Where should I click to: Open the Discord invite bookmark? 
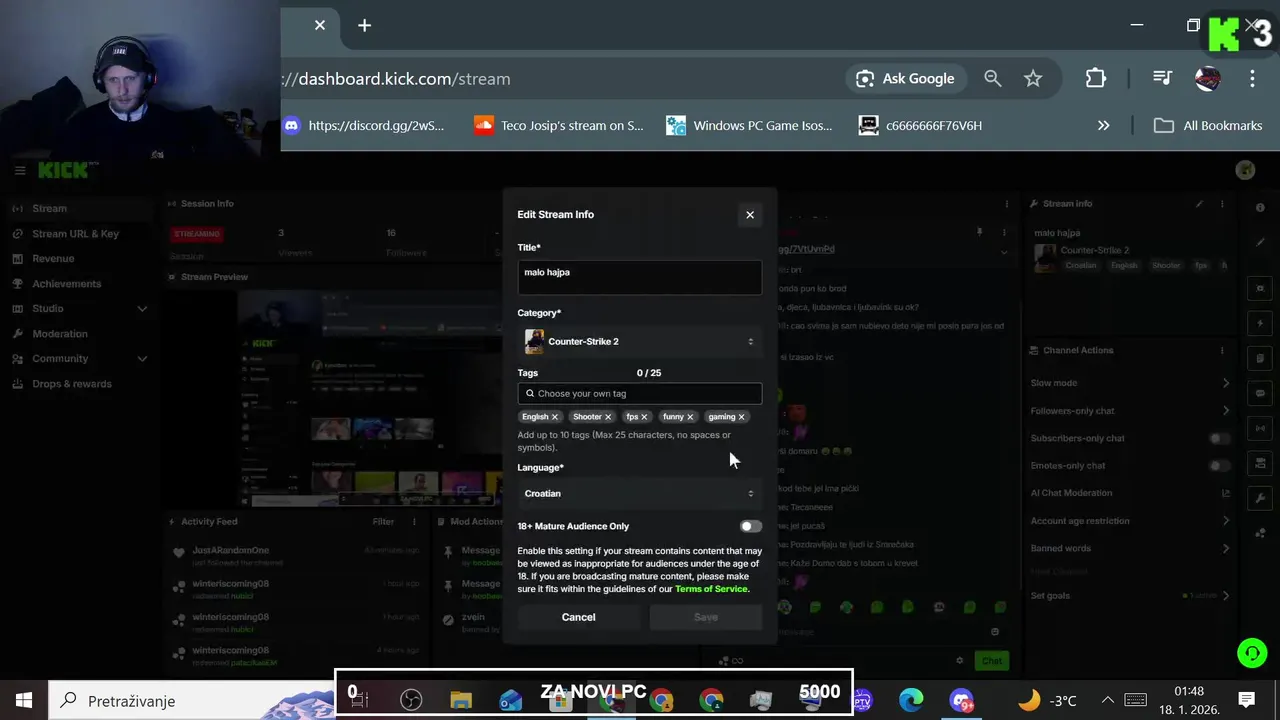pos(363,126)
